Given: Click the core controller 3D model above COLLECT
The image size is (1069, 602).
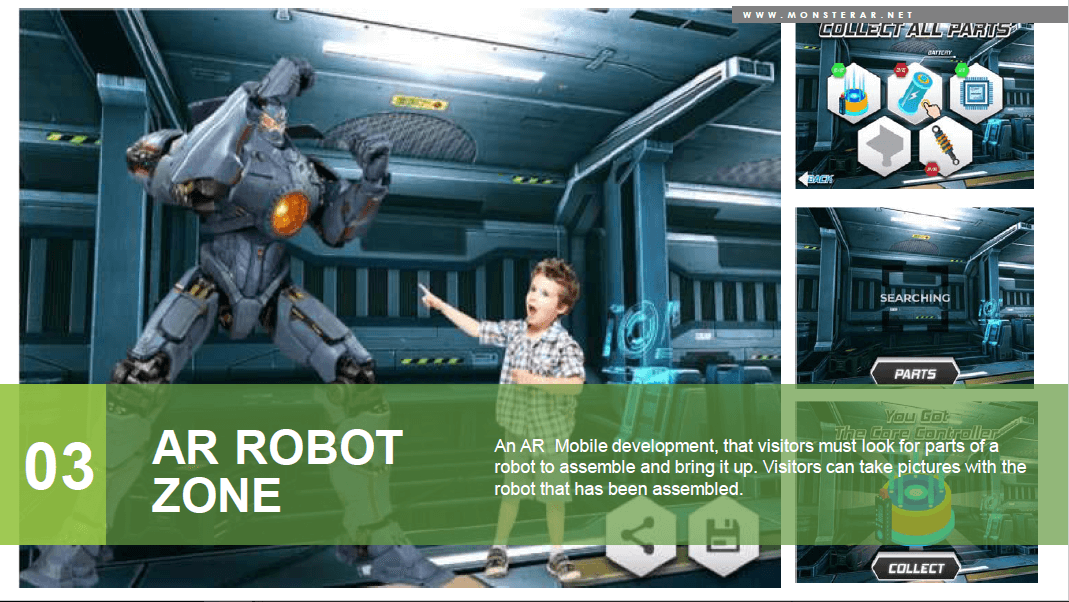Looking at the screenshot, I should click(914, 511).
